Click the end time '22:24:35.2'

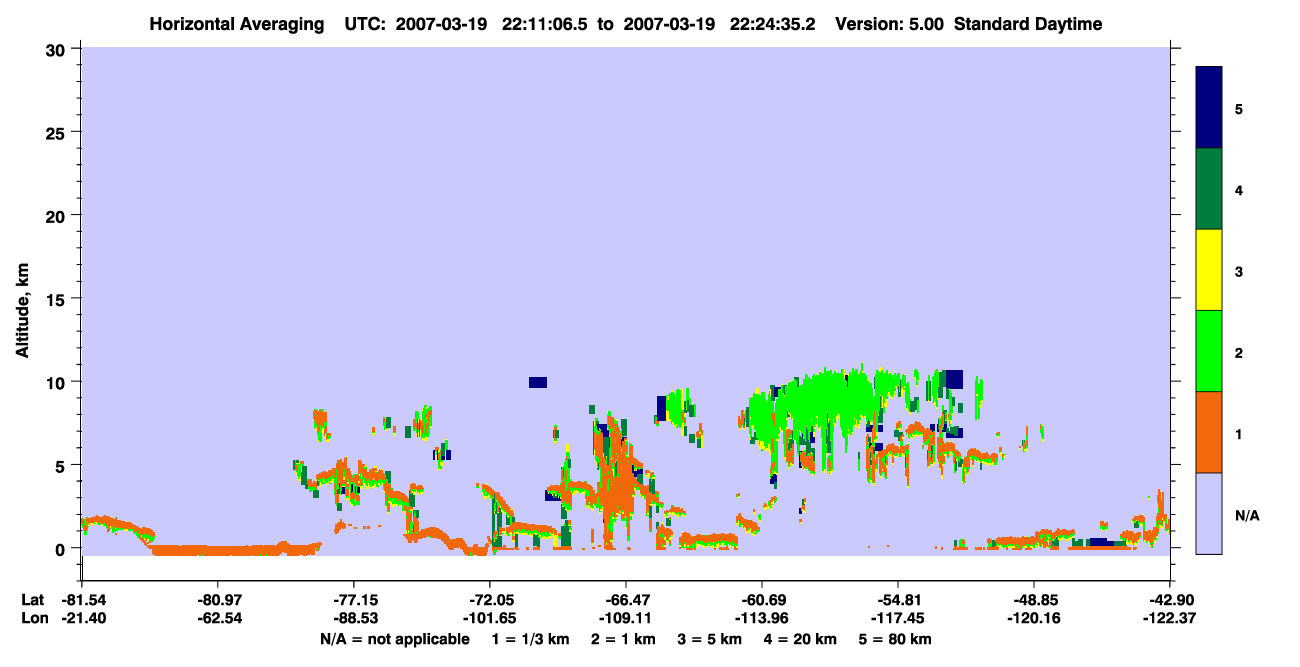click(773, 24)
